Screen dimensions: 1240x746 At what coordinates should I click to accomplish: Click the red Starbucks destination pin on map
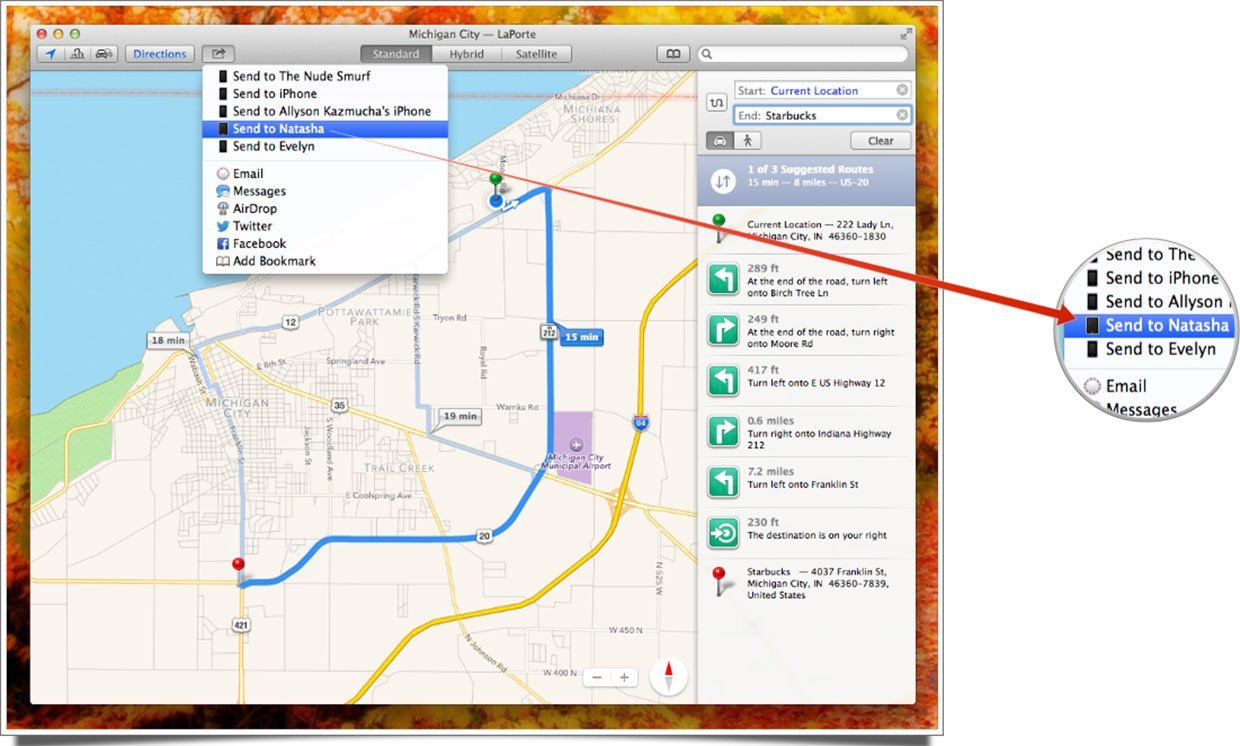[238, 571]
